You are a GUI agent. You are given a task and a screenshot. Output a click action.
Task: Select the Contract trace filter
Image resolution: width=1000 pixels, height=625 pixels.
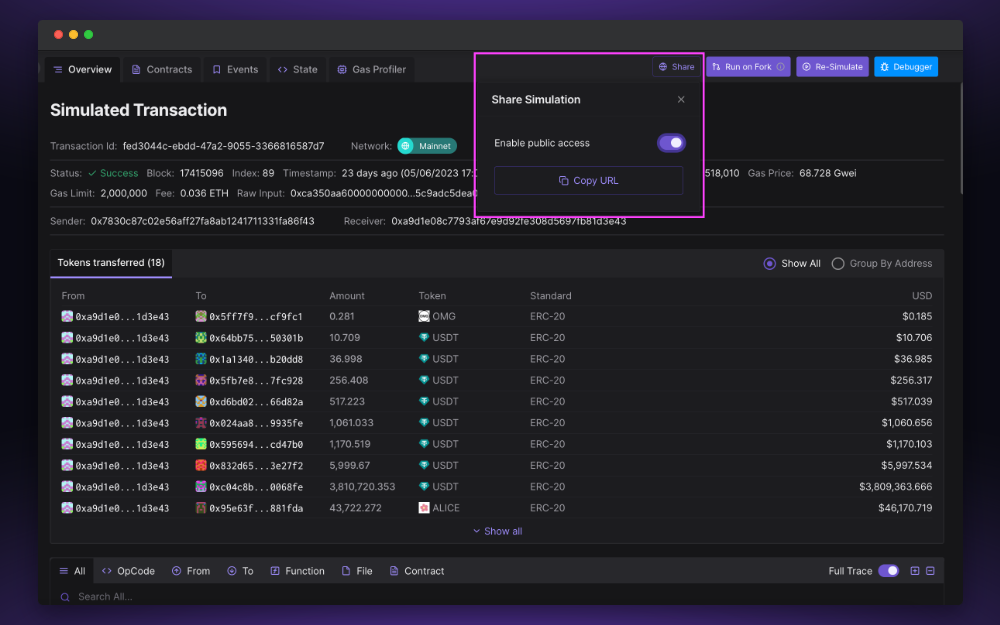417,570
